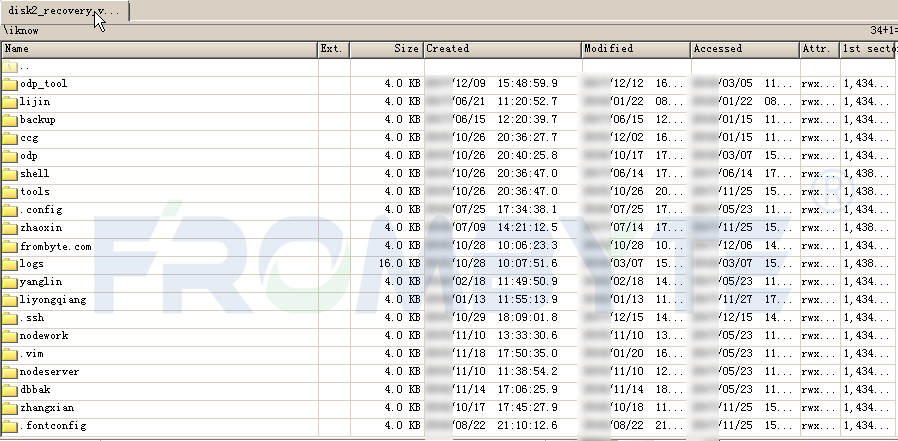Viewport: 898px width, 441px height.
Task: Click the zhangxian folder icon
Action: click(x=10, y=408)
